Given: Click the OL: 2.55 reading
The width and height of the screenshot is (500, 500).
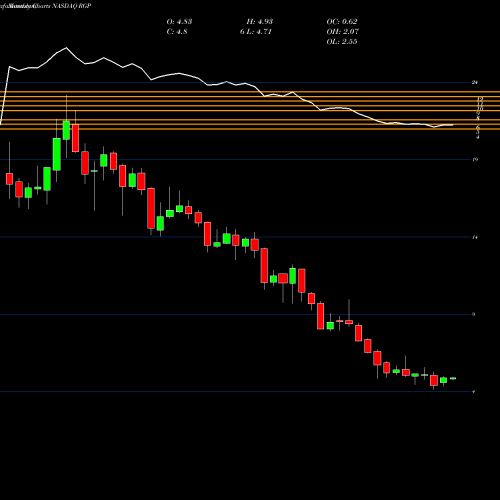Looking at the screenshot, I should pyautogui.click(x=342, y=42).
